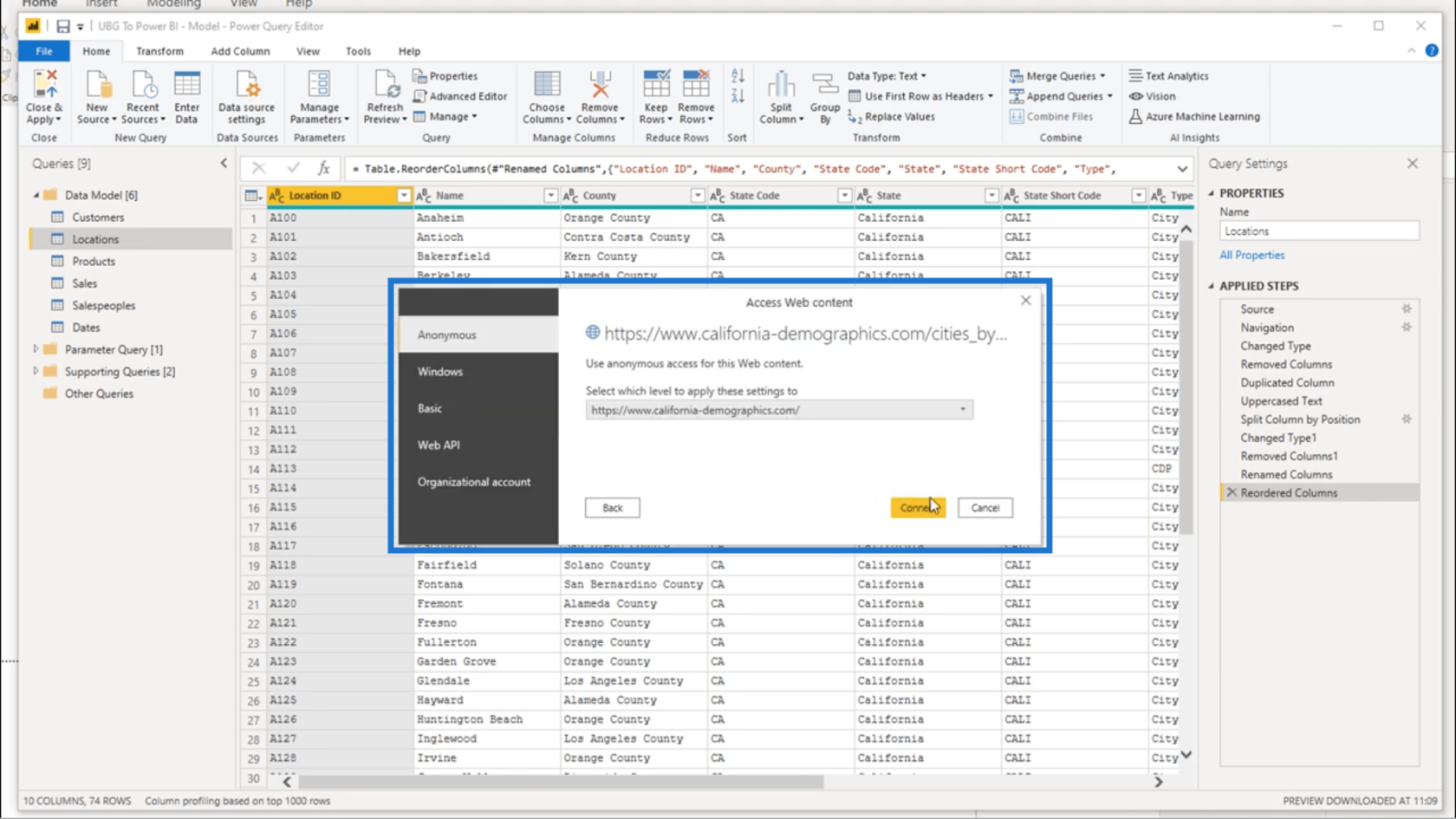Open the Manage dropdown in Query group

(445, 116)
